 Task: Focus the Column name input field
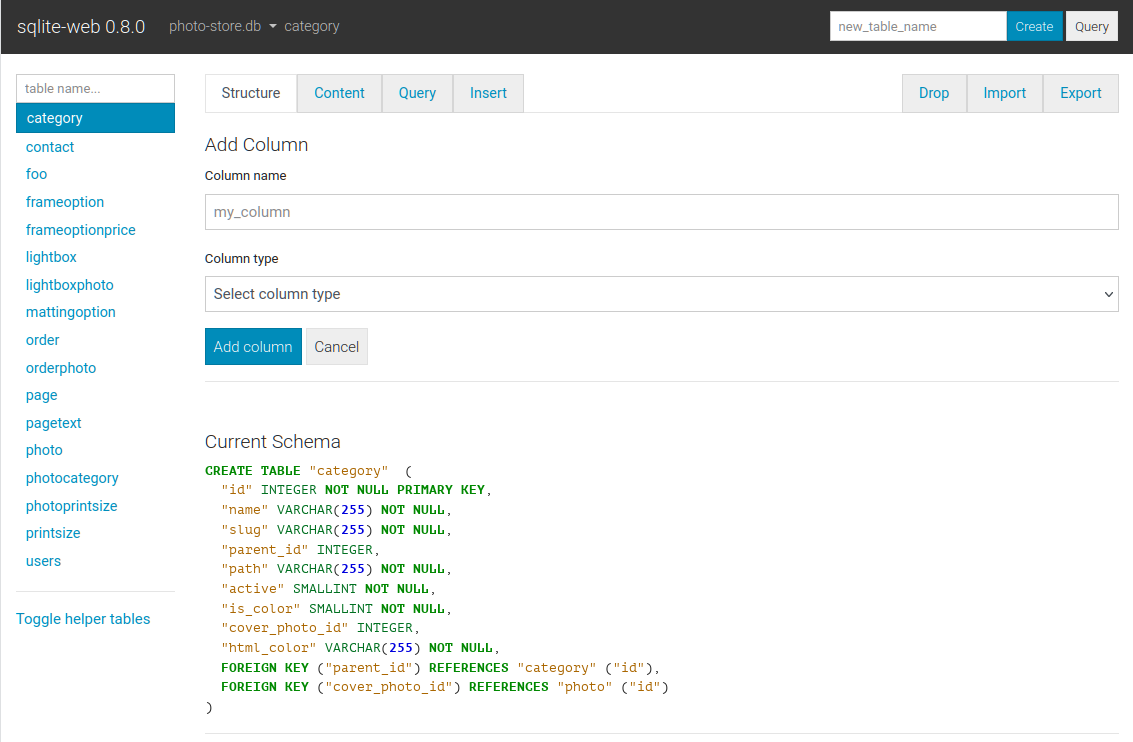tap(661, 212)
